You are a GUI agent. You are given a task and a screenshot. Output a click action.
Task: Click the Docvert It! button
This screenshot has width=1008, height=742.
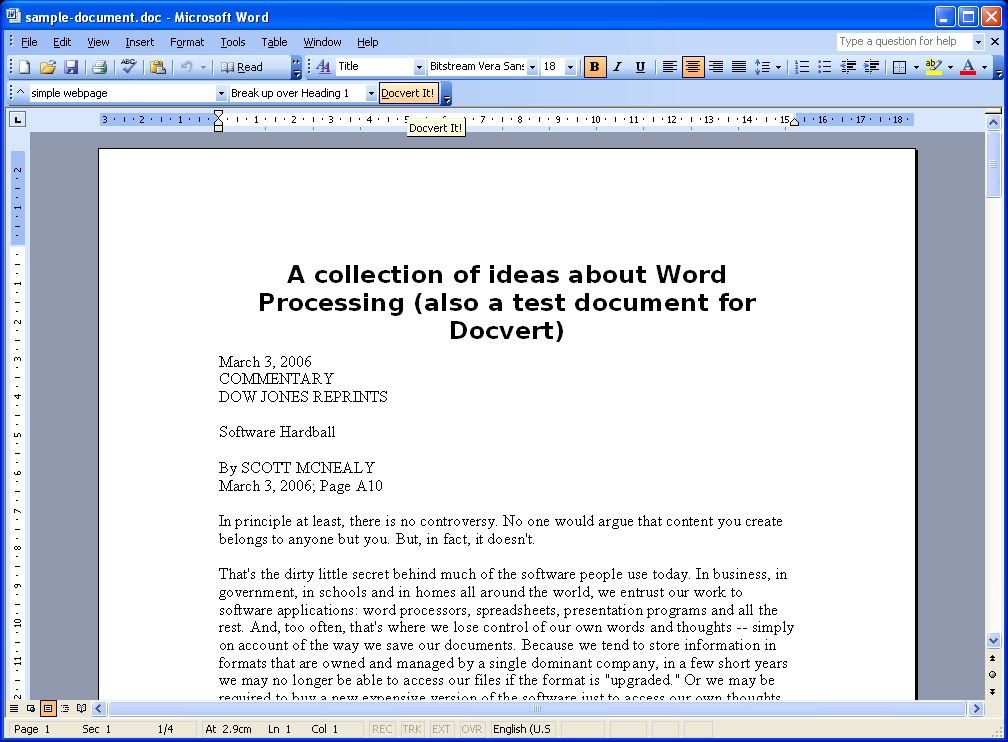(x=408, y=93)
